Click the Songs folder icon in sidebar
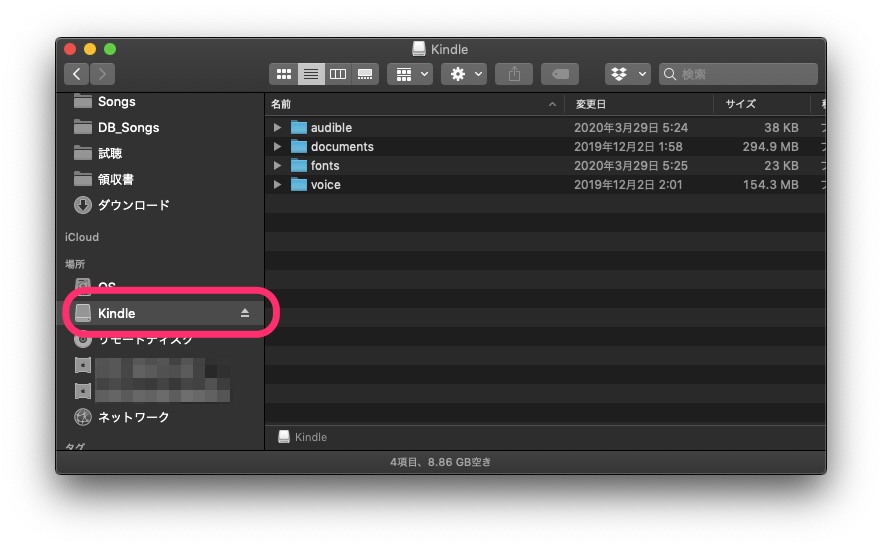 83,101
